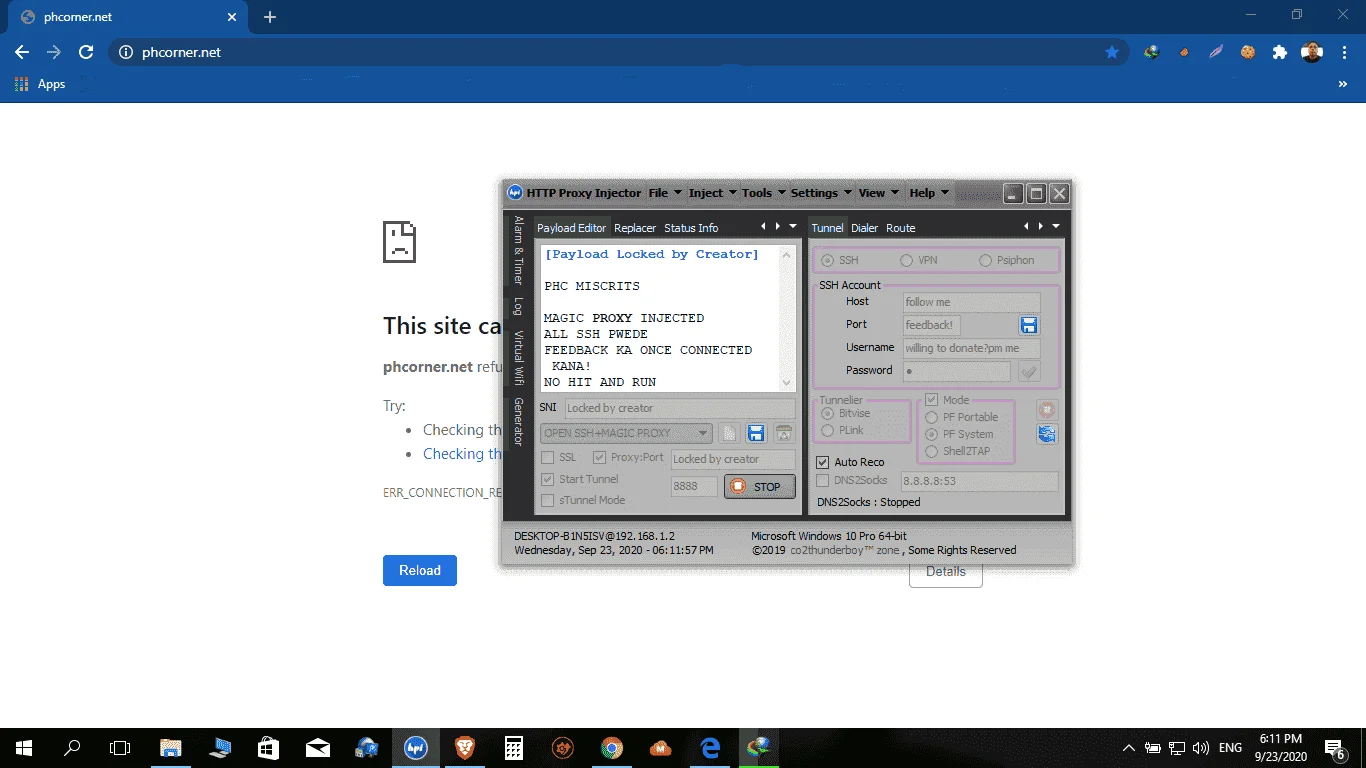Open the Virtual Wifi side tab
1366x768 pixels.
click(518, 358)
